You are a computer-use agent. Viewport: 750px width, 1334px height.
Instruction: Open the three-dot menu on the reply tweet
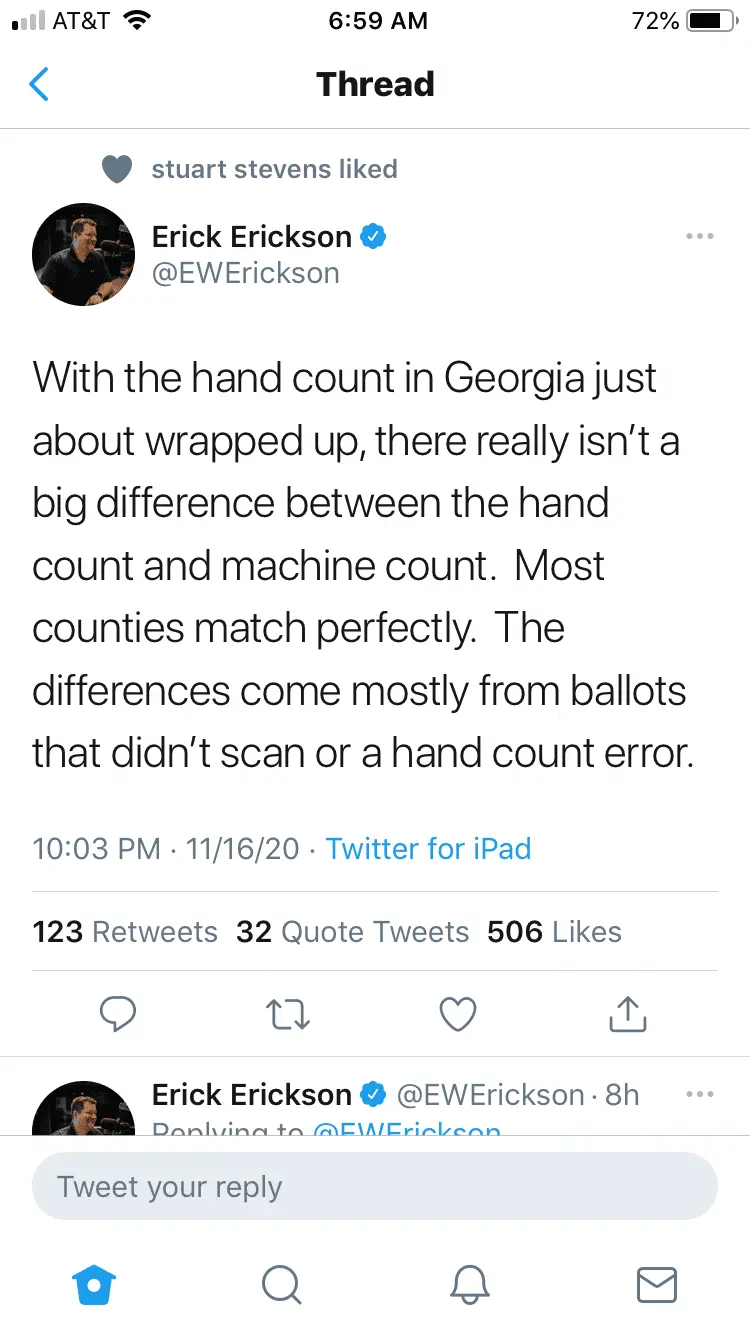click(700, 1094)
